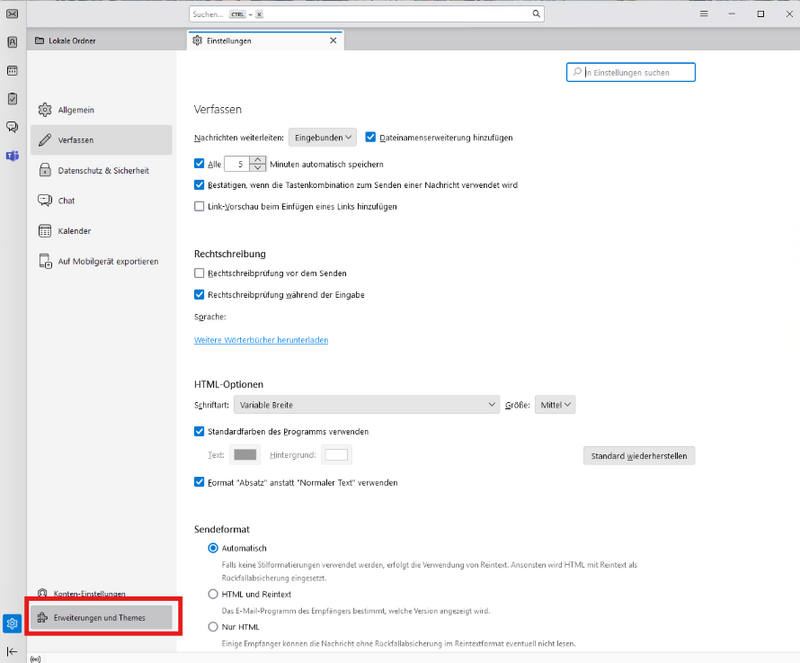This screenshot has width=800, height=663.
Task: Click the Verfassen pencil icon
Action: click(x=45, y=140)
